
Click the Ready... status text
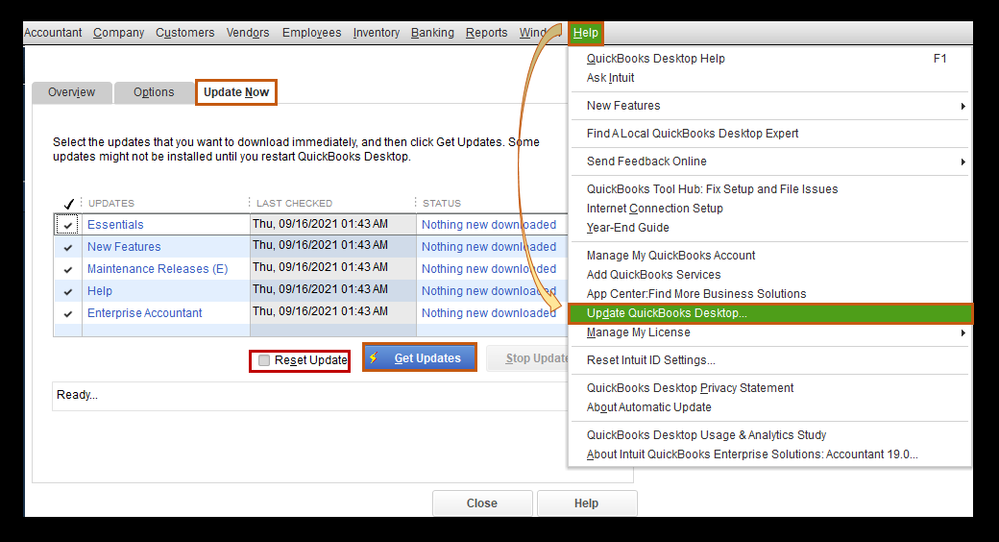77,395
